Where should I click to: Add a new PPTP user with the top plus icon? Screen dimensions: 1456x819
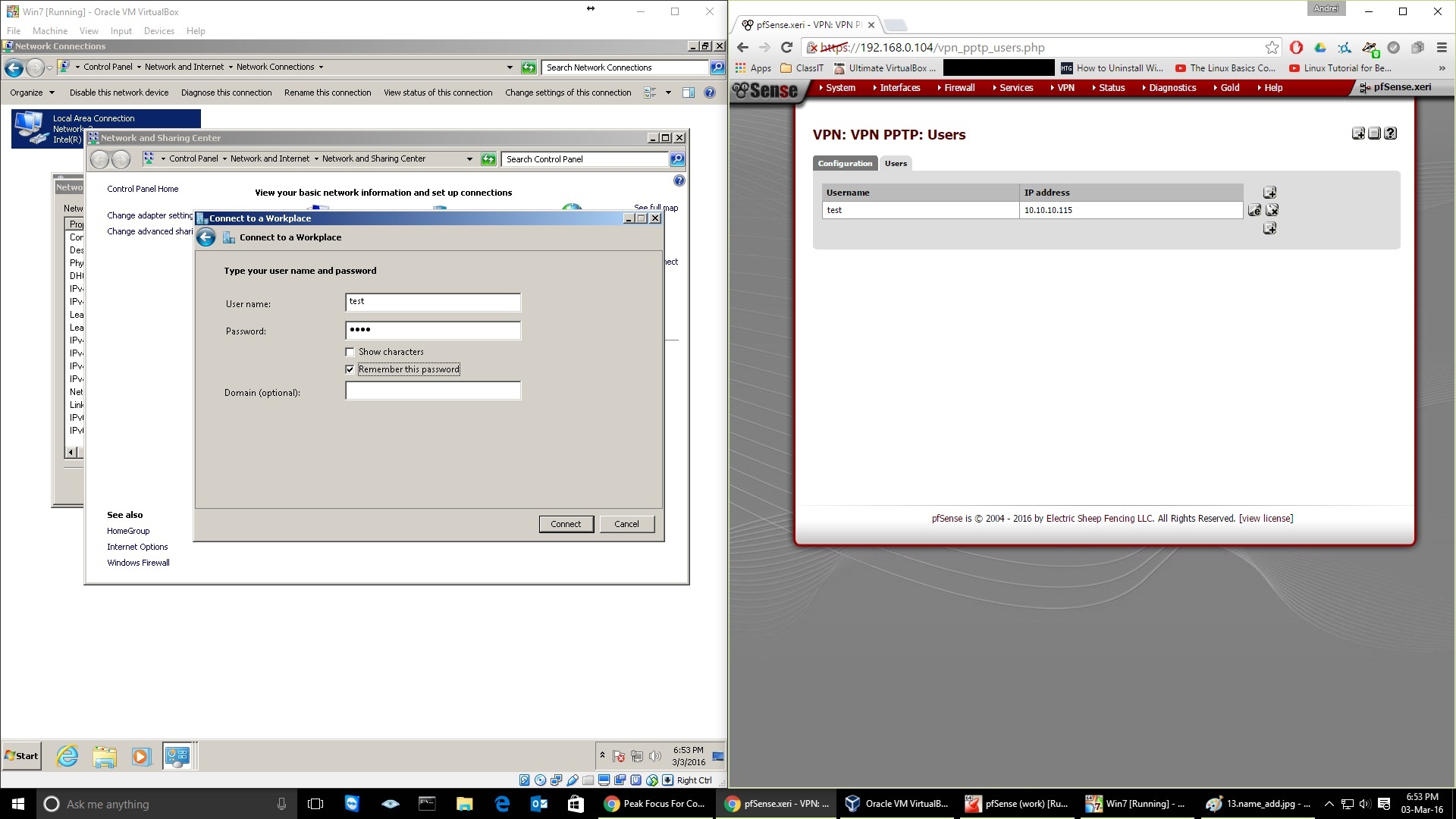(x=1269, y=193)
